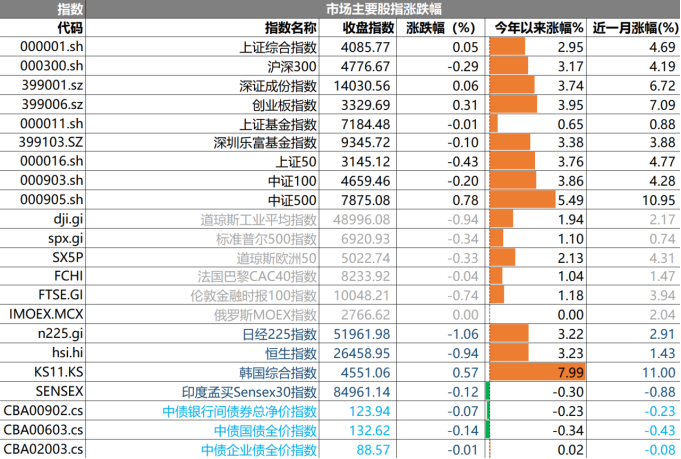The image size is (681, 459).
Task: Click the 中债企业债全价指数 blue text
Action: click(x=258, y=449)
